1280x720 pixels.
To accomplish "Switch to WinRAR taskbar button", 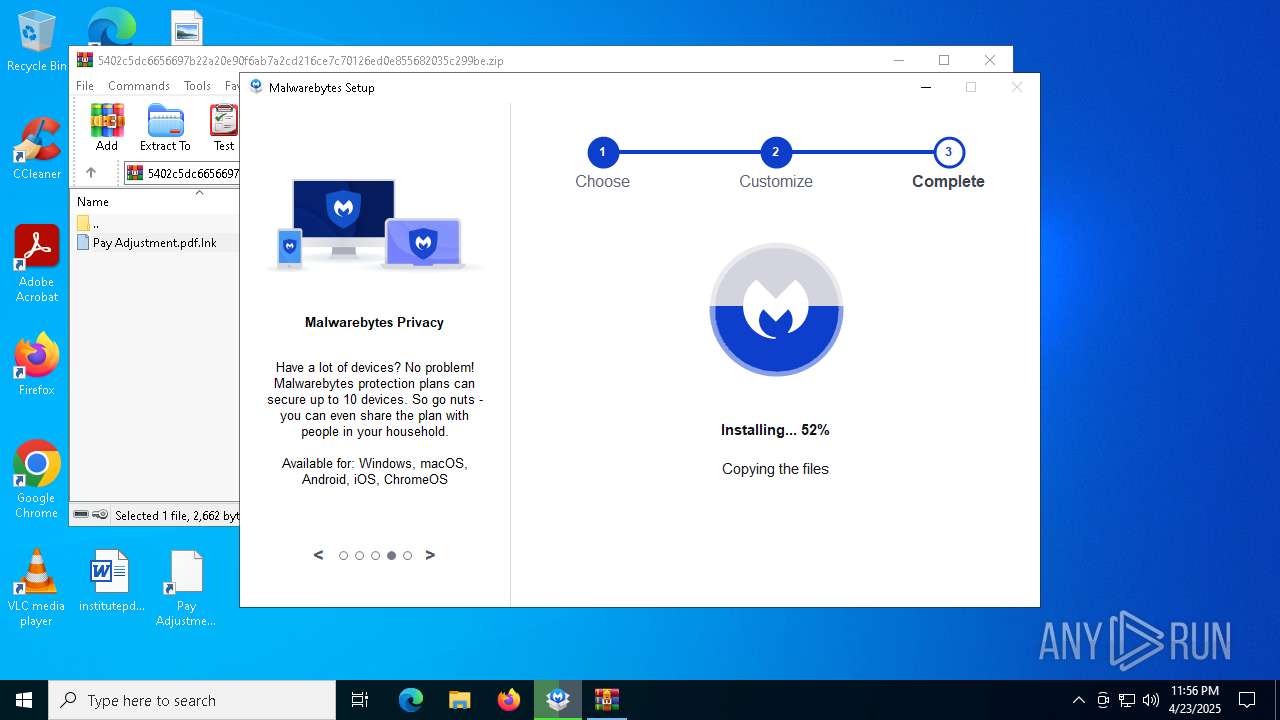I will coord(607,700).
